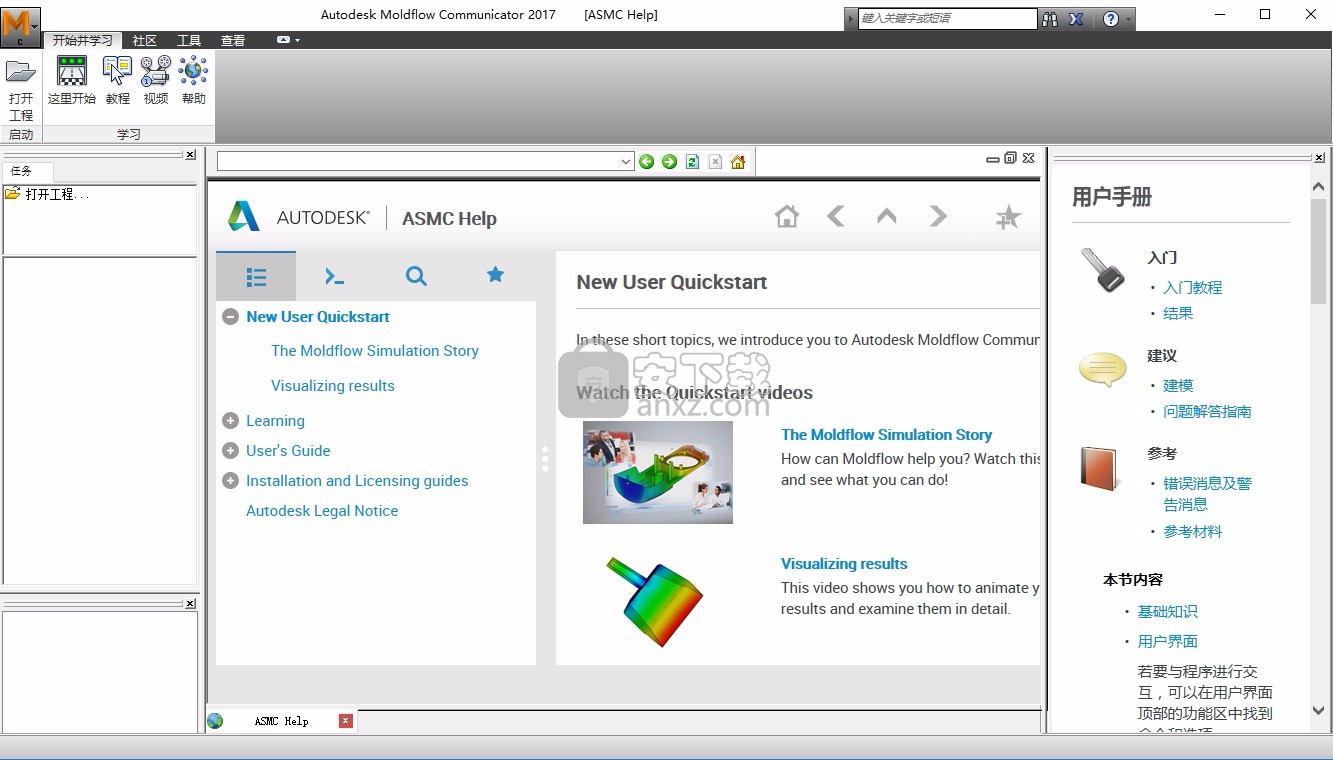Expand the search box left arrow
The width and height of the screenshot is (1333, 760).
[851, 19]
